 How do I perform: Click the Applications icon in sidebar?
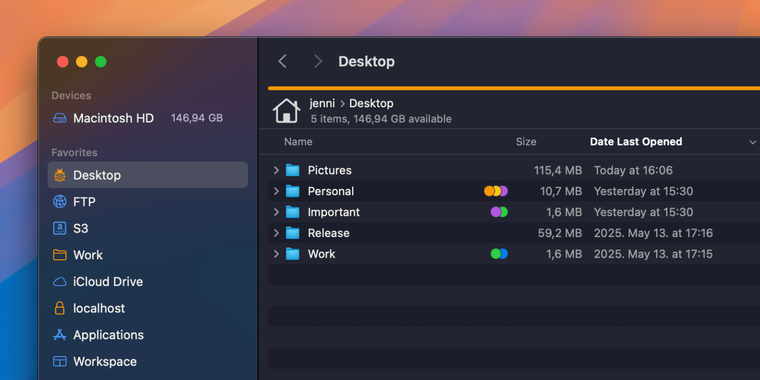(x=60, y=335)
